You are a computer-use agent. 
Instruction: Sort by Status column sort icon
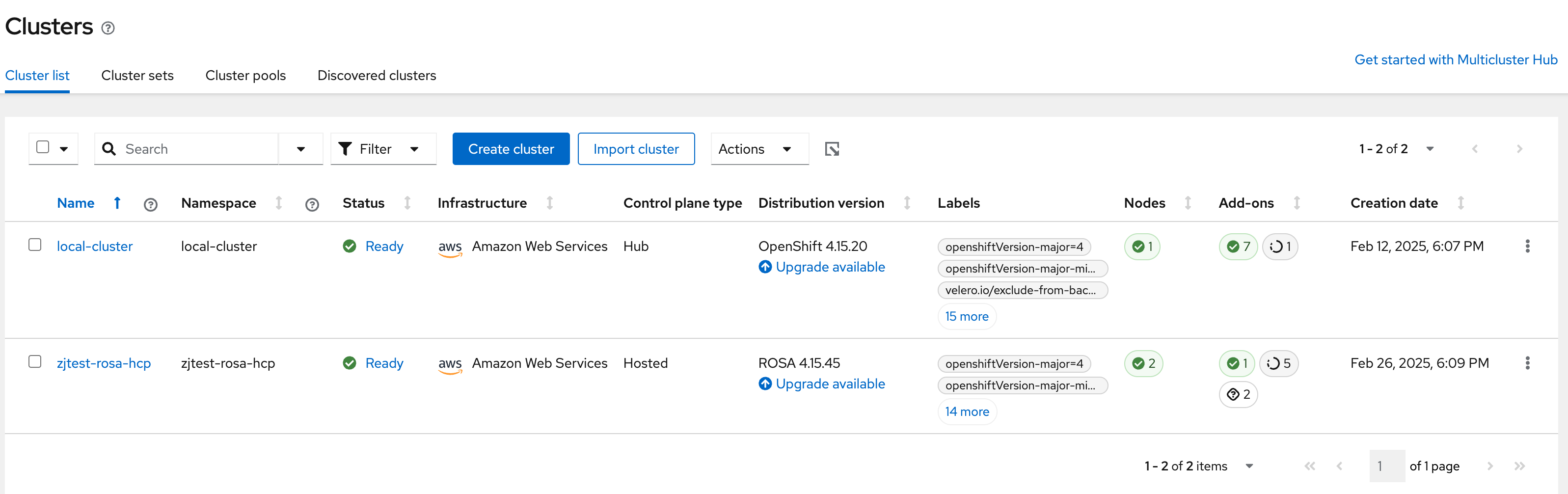click(x=407, y=203)
